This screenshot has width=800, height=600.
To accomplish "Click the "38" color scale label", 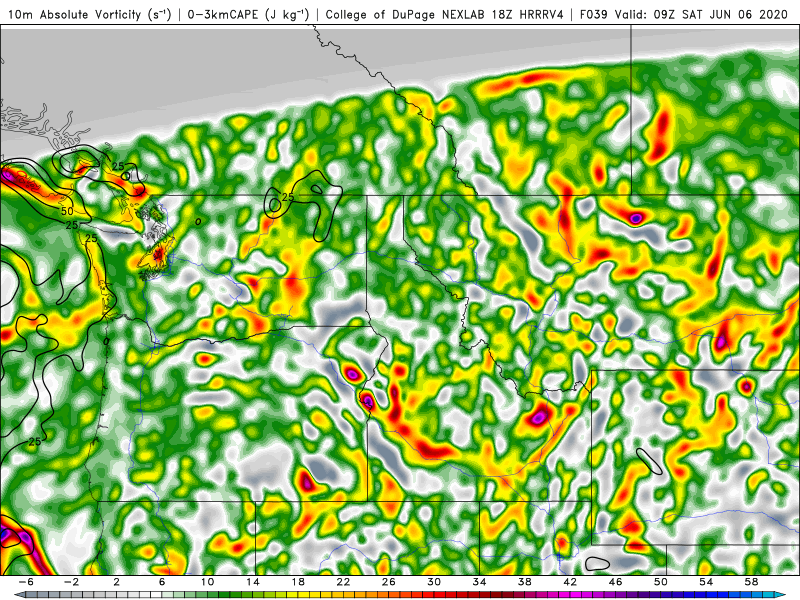I will (x=524, y=582).
